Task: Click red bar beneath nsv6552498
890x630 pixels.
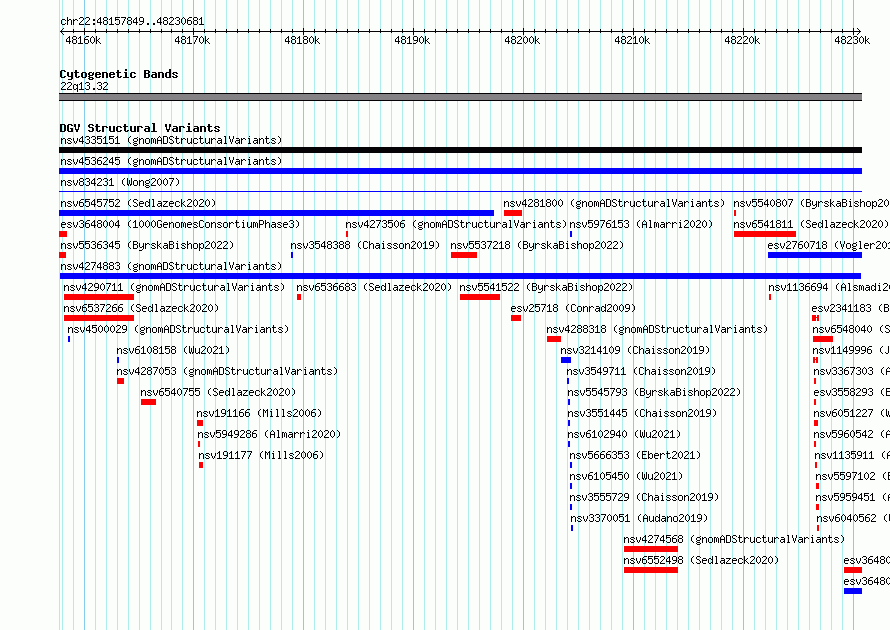Action: [x=651, y=570]
